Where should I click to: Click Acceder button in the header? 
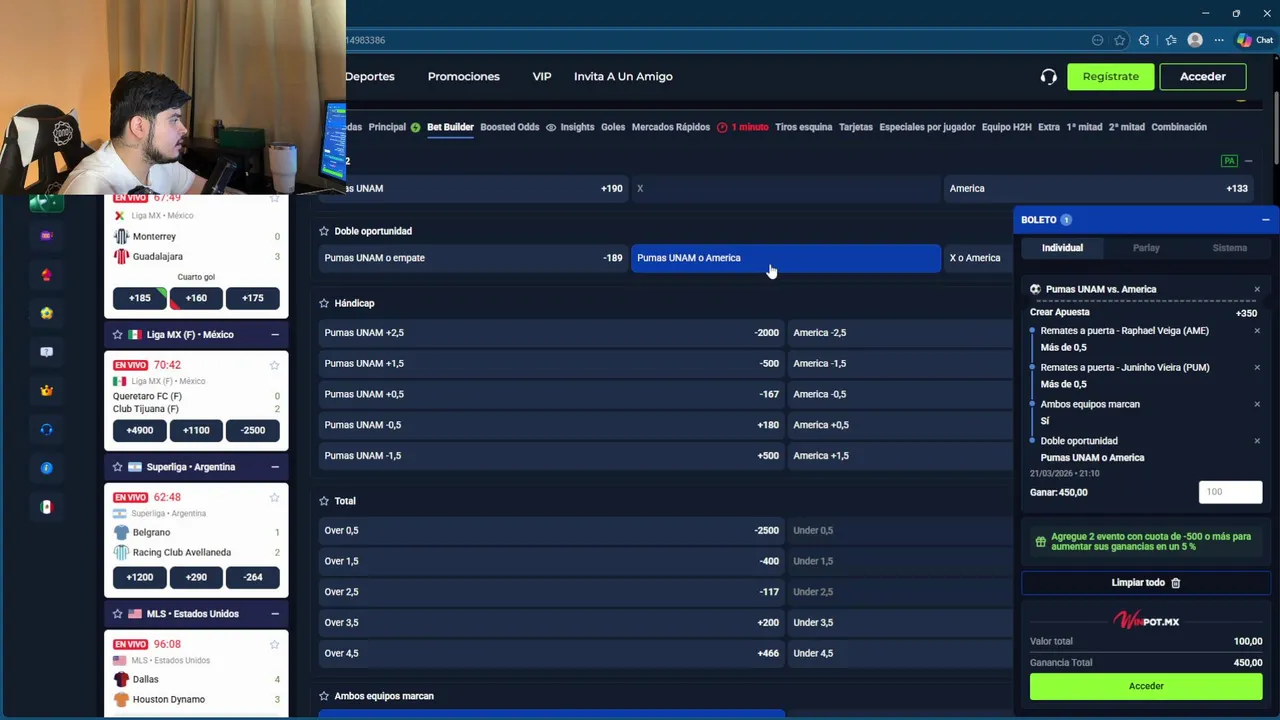click(x=1202, y=77)
